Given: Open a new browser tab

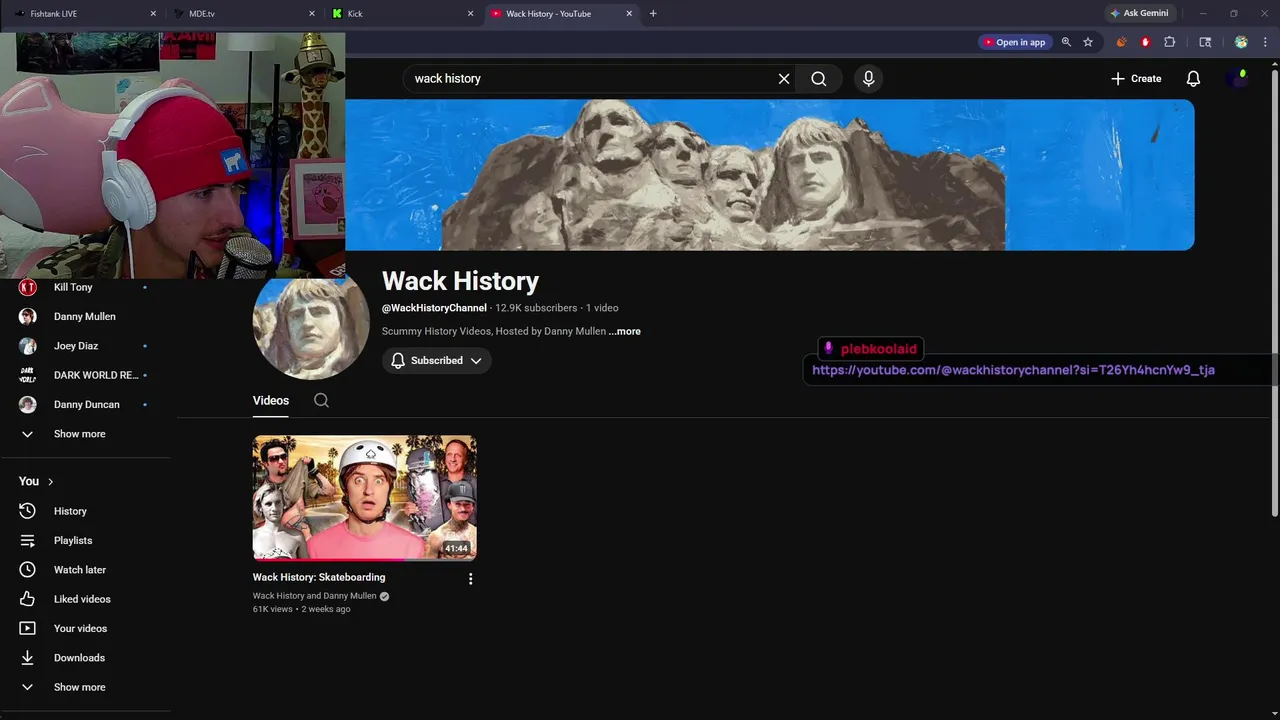Looking at the screenshot, I should [x=653, y=14].
